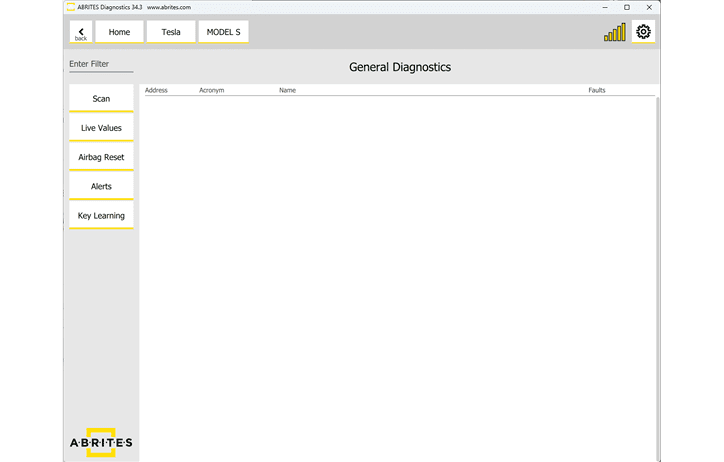Sort by the Acronym column header

click(211, 90)
